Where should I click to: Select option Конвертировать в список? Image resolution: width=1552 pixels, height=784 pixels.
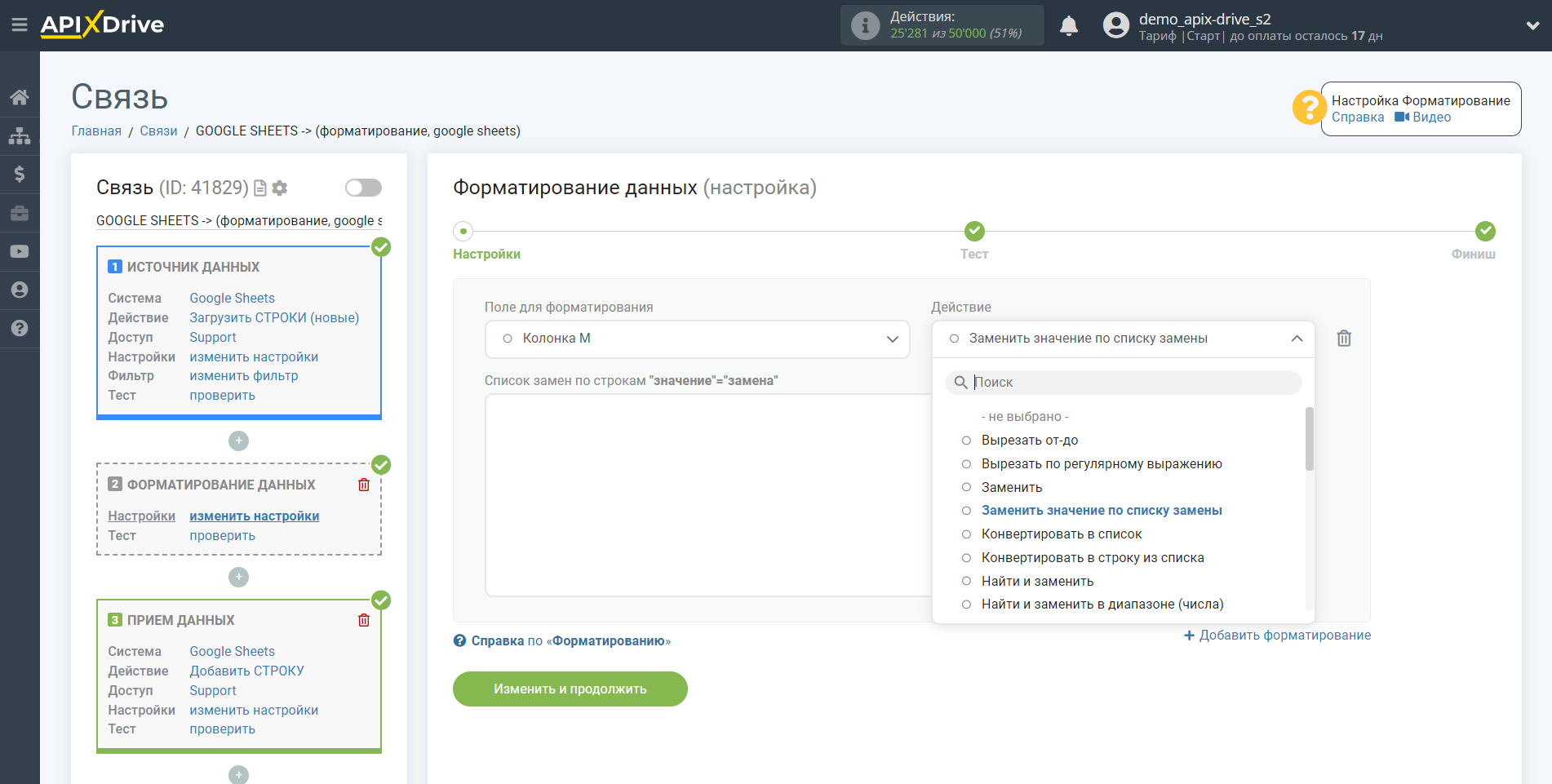pos(1062,534)
